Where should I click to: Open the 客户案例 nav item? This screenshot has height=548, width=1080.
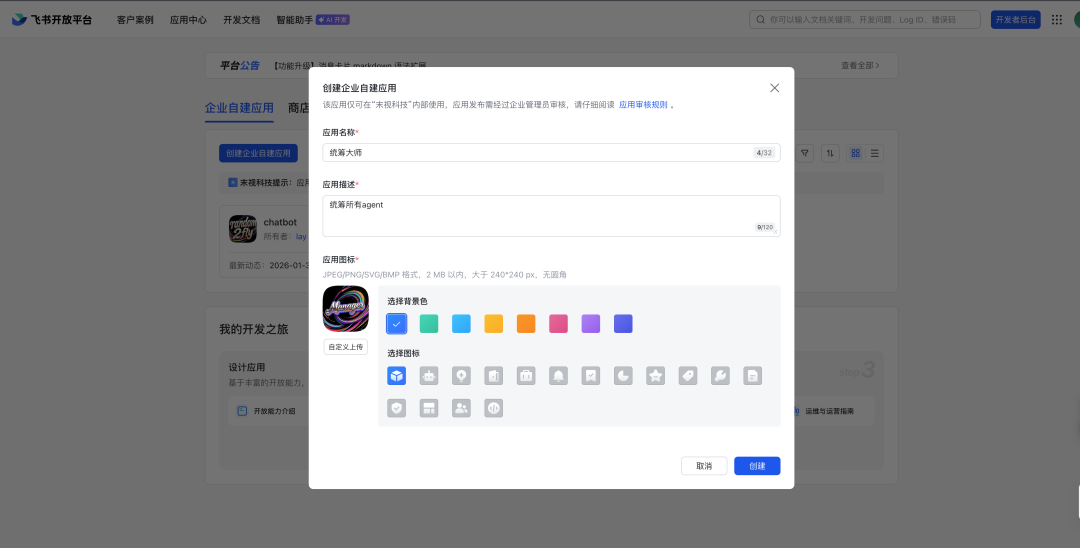pos(135,20)
